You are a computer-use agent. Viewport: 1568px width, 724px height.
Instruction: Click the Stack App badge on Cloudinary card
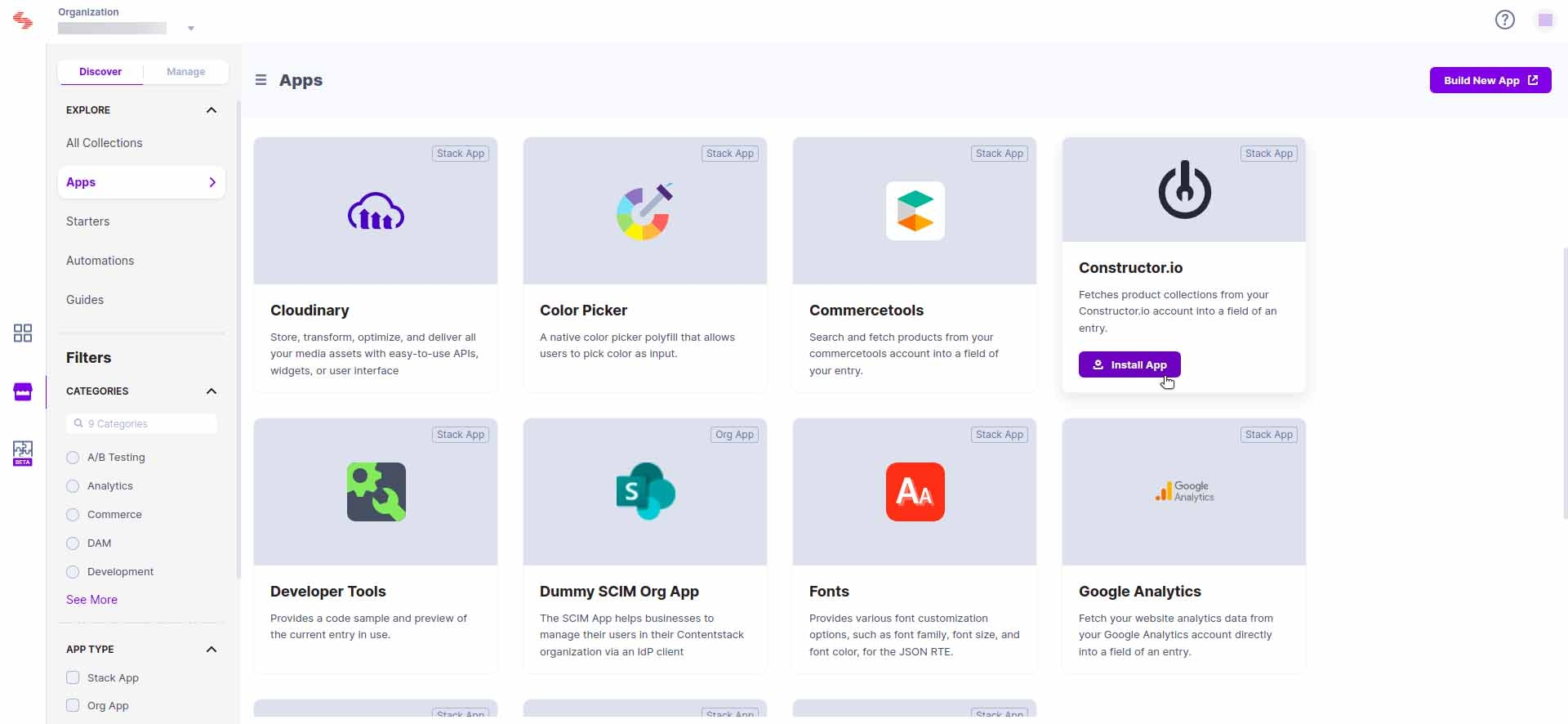click(461, 154)
